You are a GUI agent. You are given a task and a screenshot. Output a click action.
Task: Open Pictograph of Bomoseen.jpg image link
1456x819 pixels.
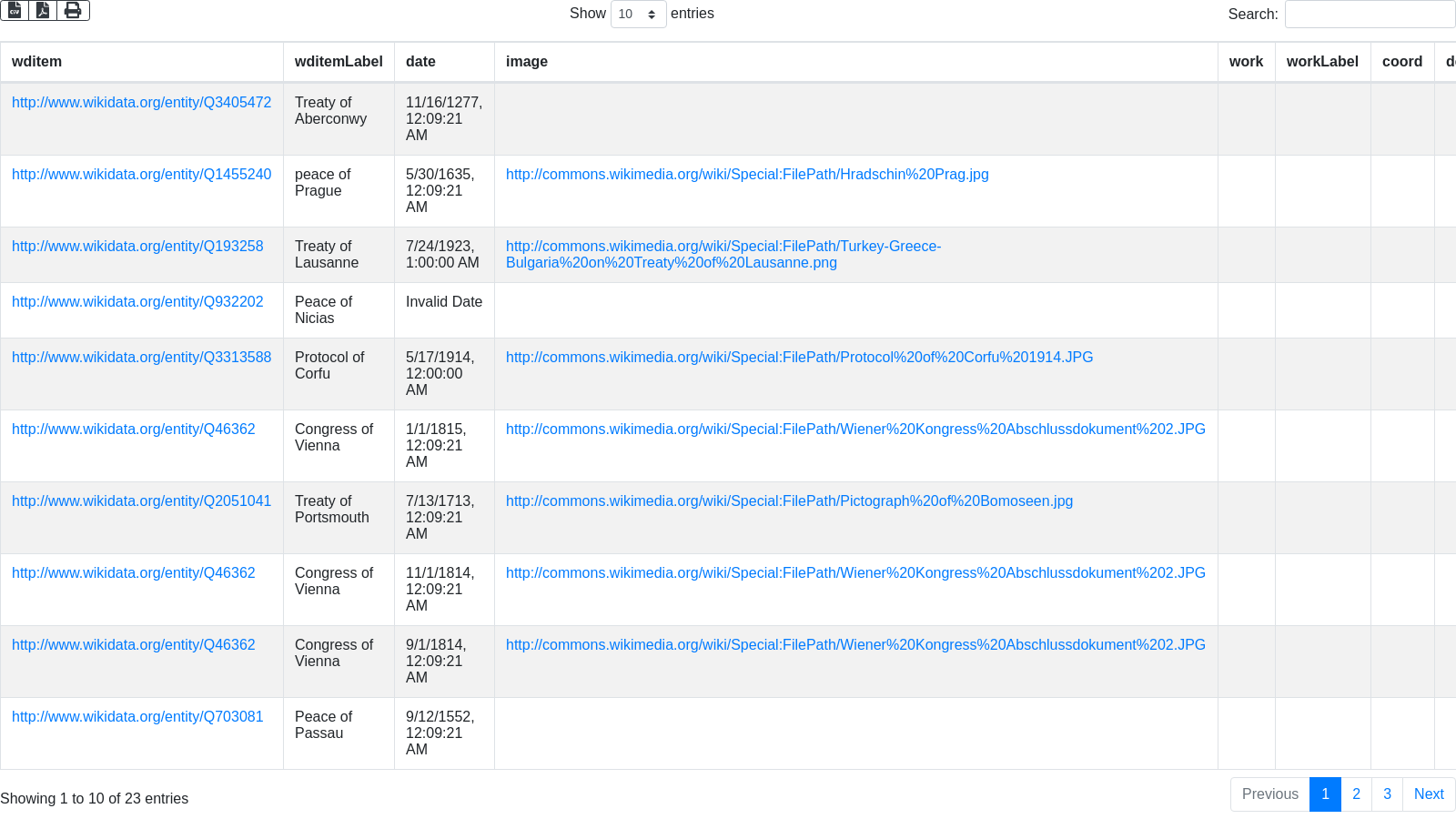tap(789, 501)
